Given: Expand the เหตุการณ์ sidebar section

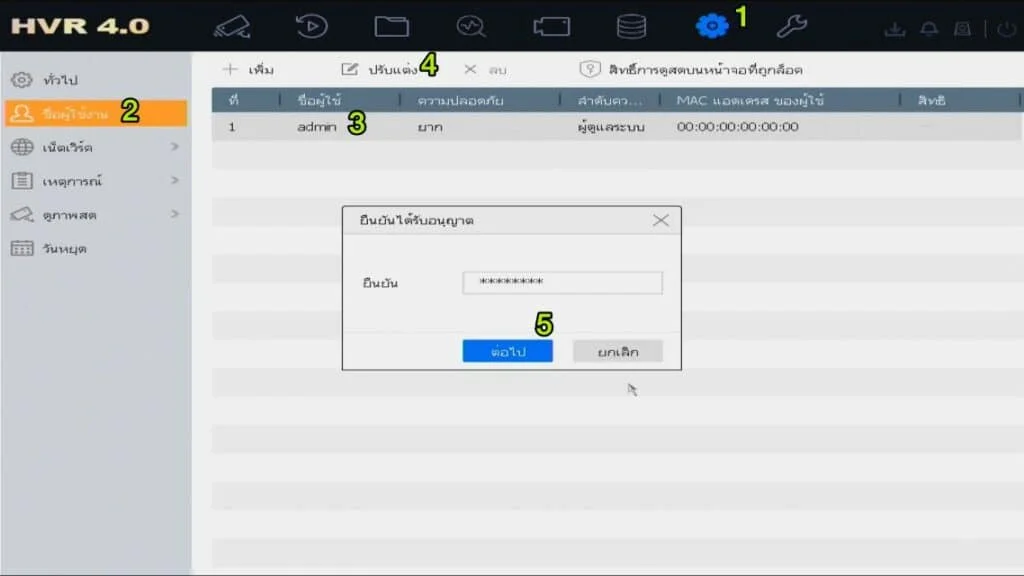Looking at the screenshot, I should click(x=95, y=181).
